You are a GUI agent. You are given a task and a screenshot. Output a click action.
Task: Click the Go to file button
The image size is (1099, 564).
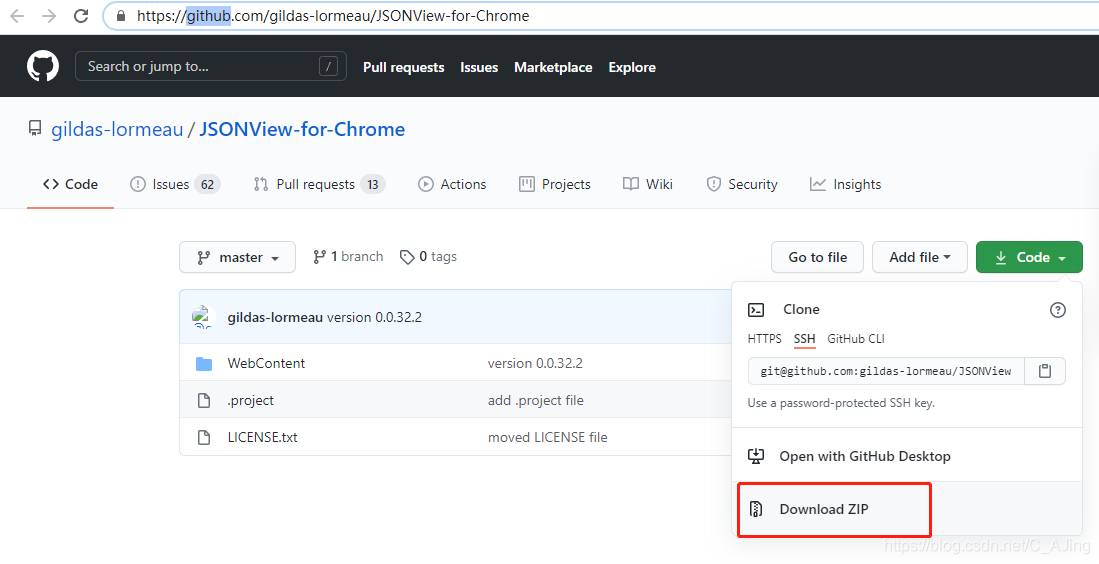click(817, 257)
